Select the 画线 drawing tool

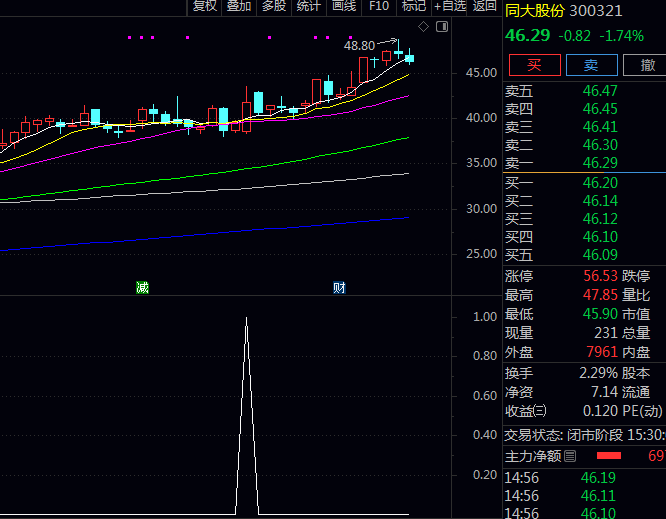tap(344, 6)
